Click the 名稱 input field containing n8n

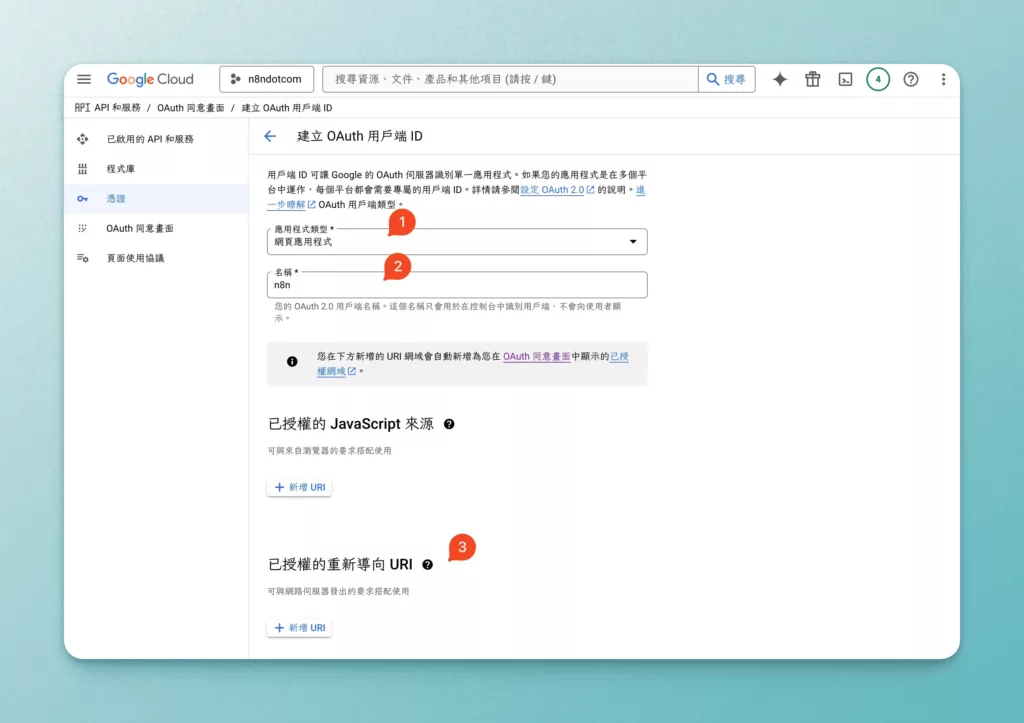pos(457,285)
